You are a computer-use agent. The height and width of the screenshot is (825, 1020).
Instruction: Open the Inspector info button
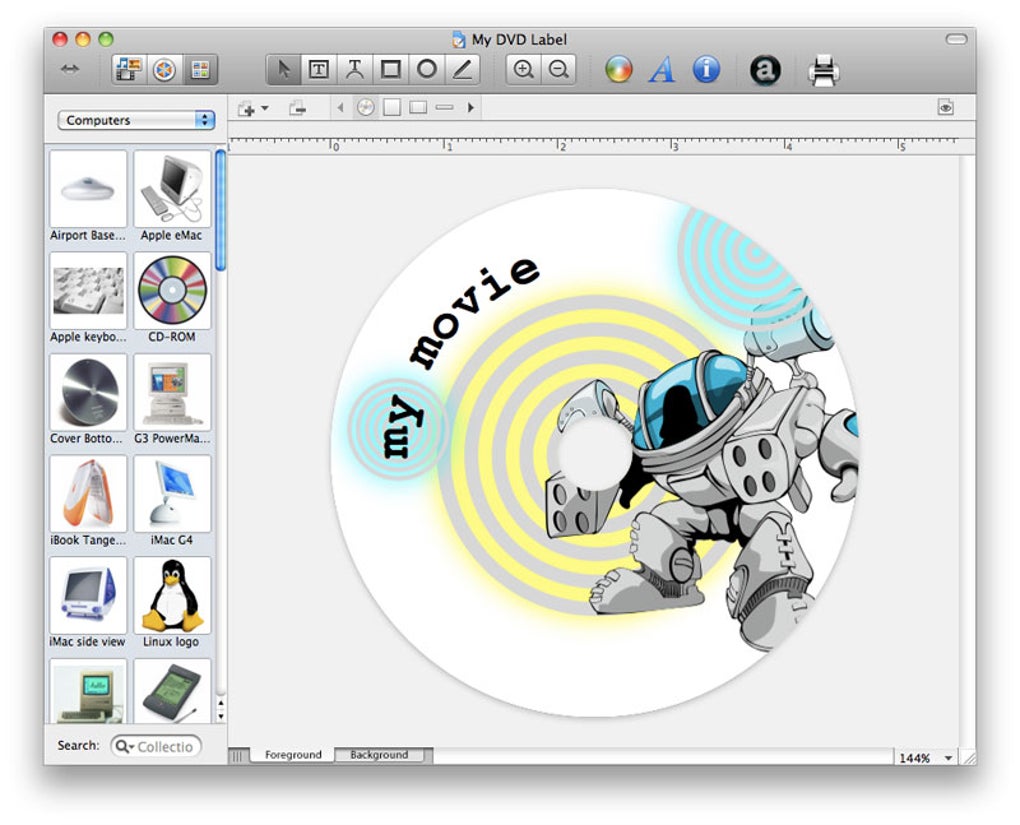point(706,69)
